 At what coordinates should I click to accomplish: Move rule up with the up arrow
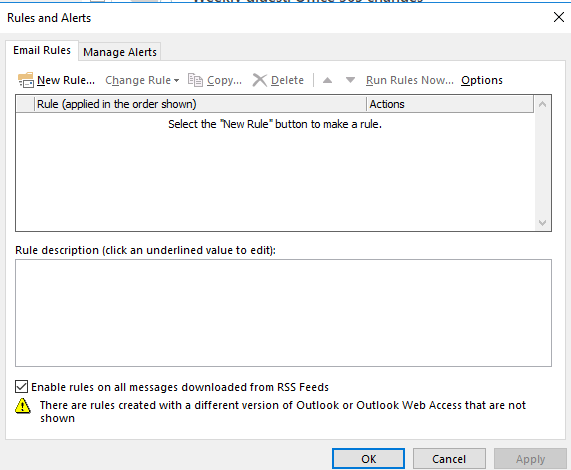327,80
